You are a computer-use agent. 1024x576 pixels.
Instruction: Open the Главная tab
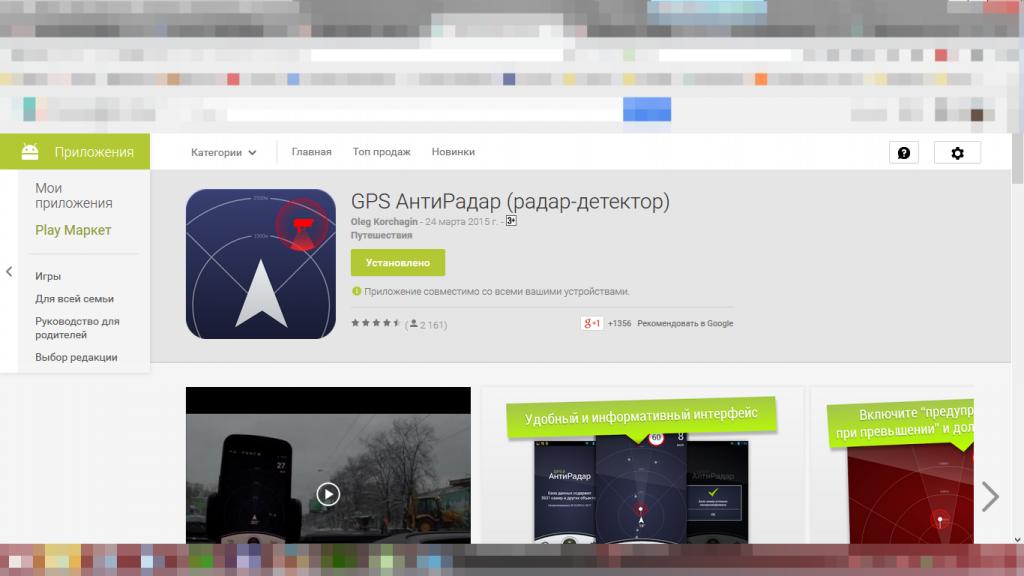[312, 152]
